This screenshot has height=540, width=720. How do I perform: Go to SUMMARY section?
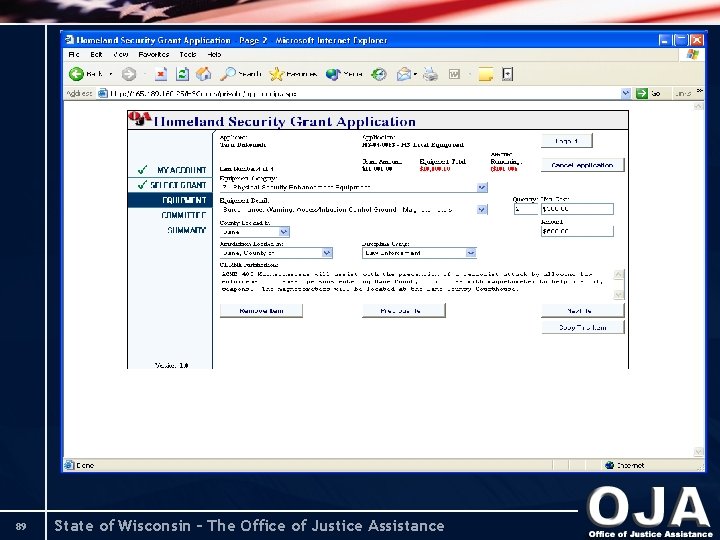[x=186, y=230]
